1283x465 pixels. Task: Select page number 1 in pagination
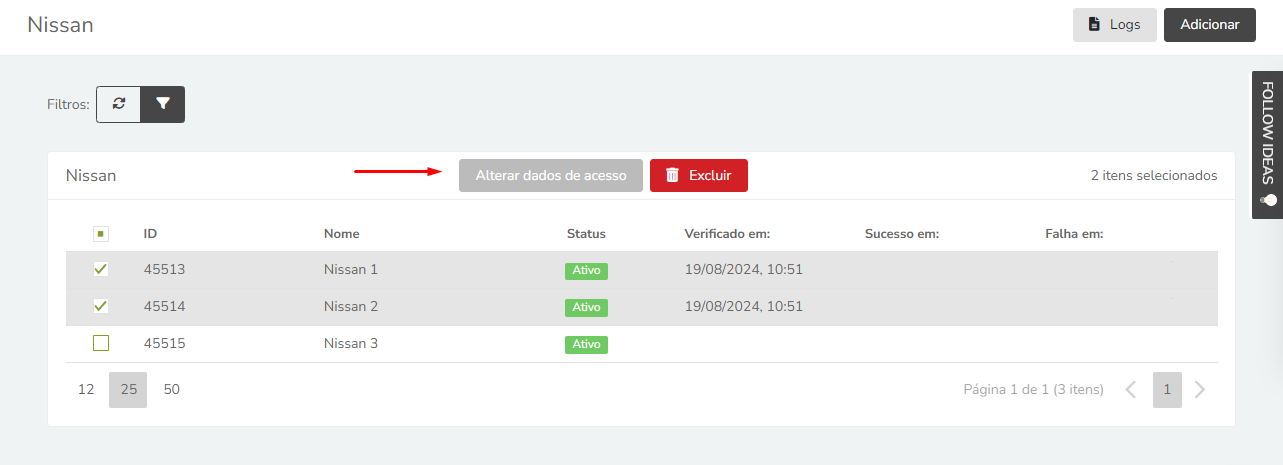click(1167, 390)
